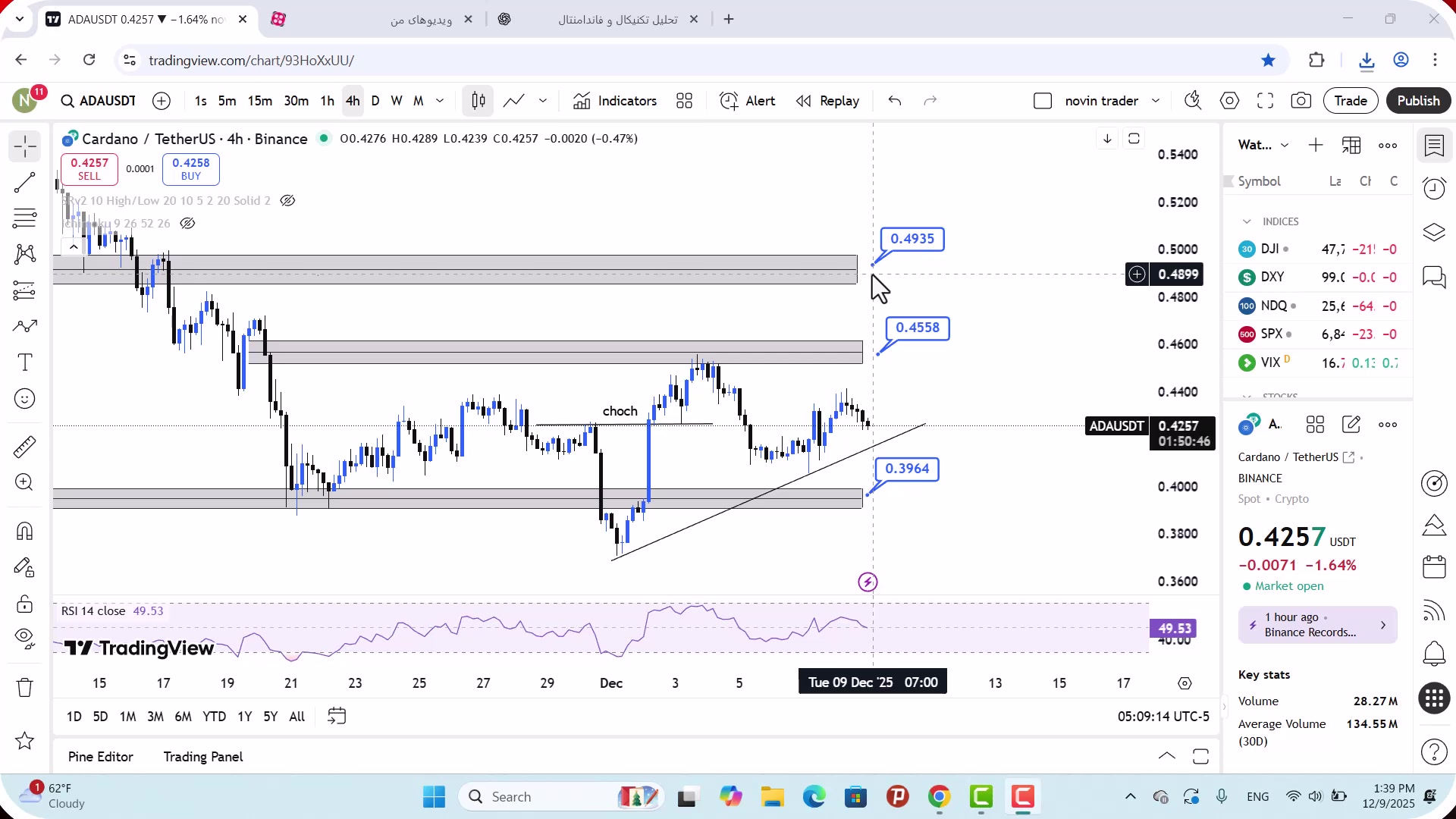
Task: Open the candlestick chart type selector
Action: pyautogui.click(x=479, y=101)
